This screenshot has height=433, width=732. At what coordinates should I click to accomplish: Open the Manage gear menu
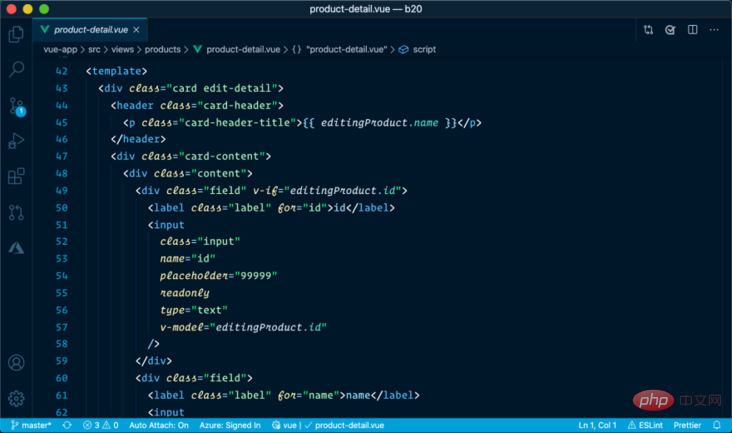[x=16, y=398]
